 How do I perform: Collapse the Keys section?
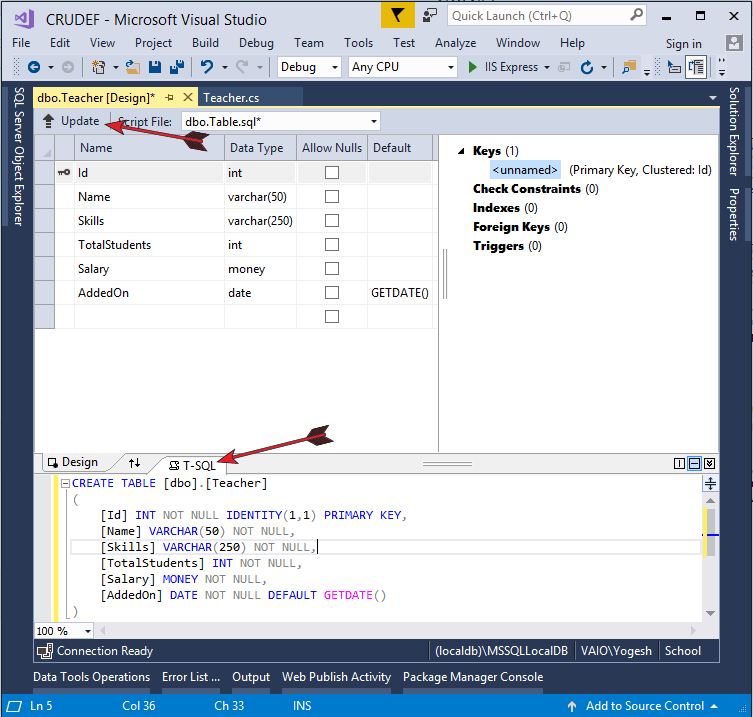461,151
